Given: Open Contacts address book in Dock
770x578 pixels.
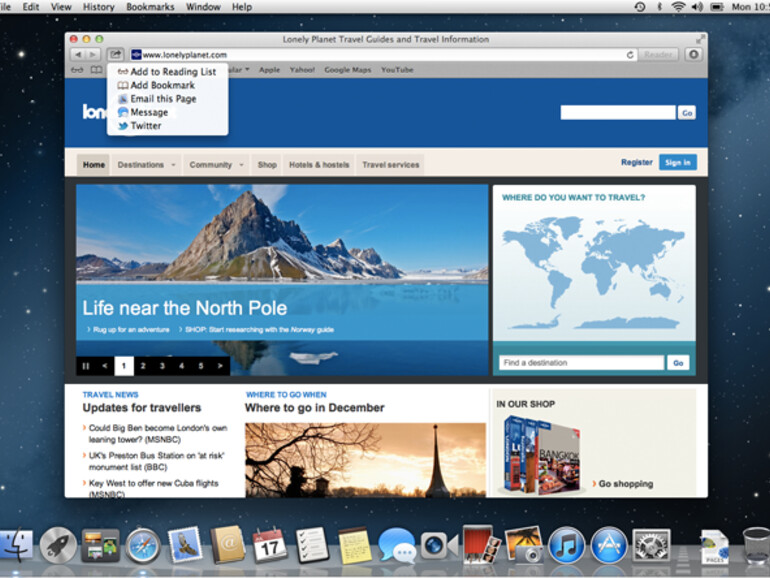Looking at the screenshot, I should click(227, 545).
